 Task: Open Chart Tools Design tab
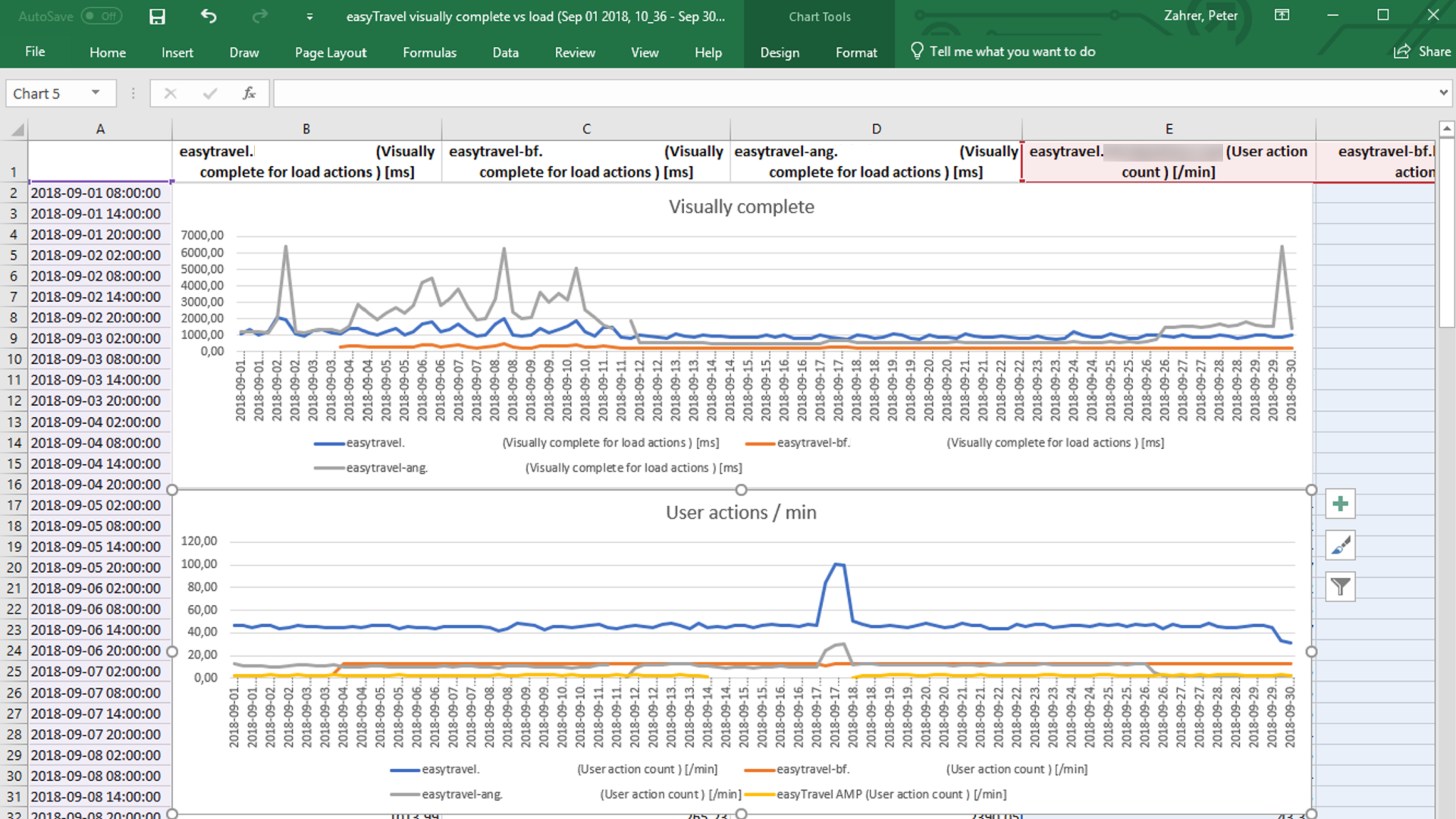pyautogui.click(x=780, y=51)
